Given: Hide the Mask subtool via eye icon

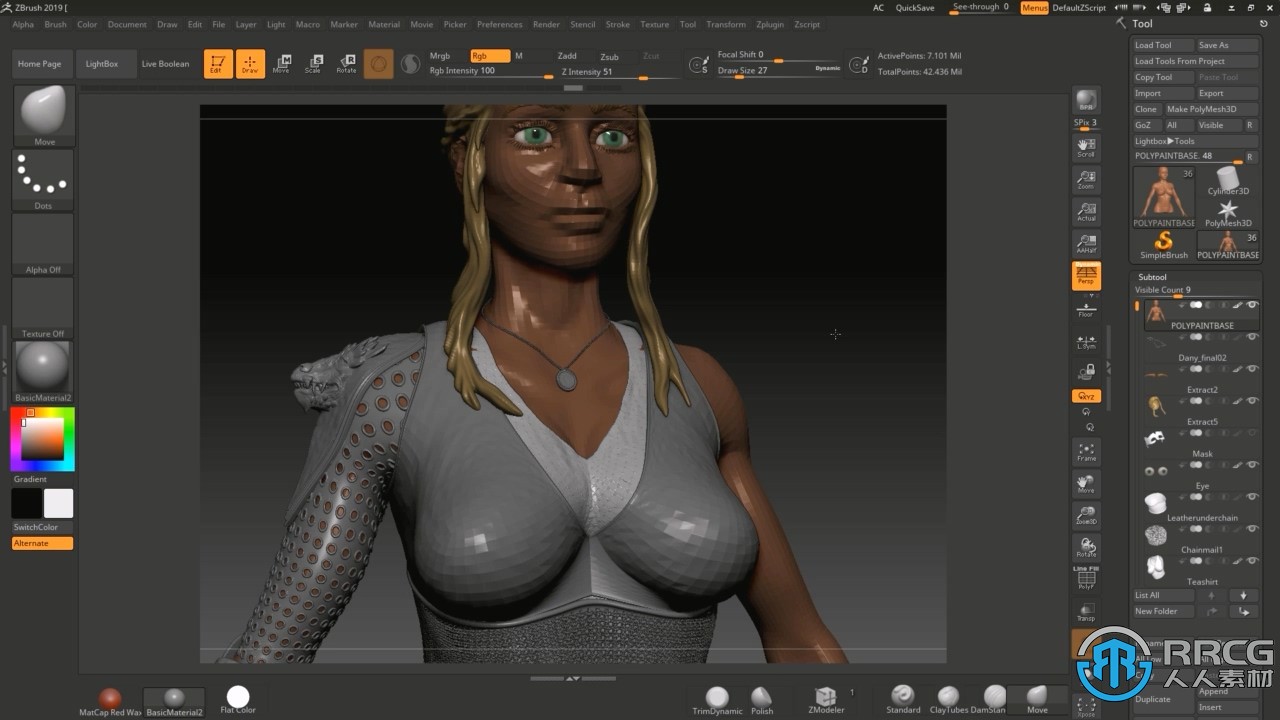Looking at the screenshot, I should [x=1252, y=432].
